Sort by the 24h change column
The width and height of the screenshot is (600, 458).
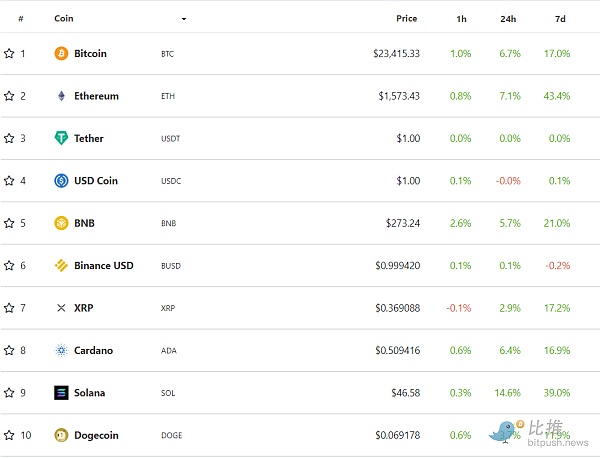(508, 18)
